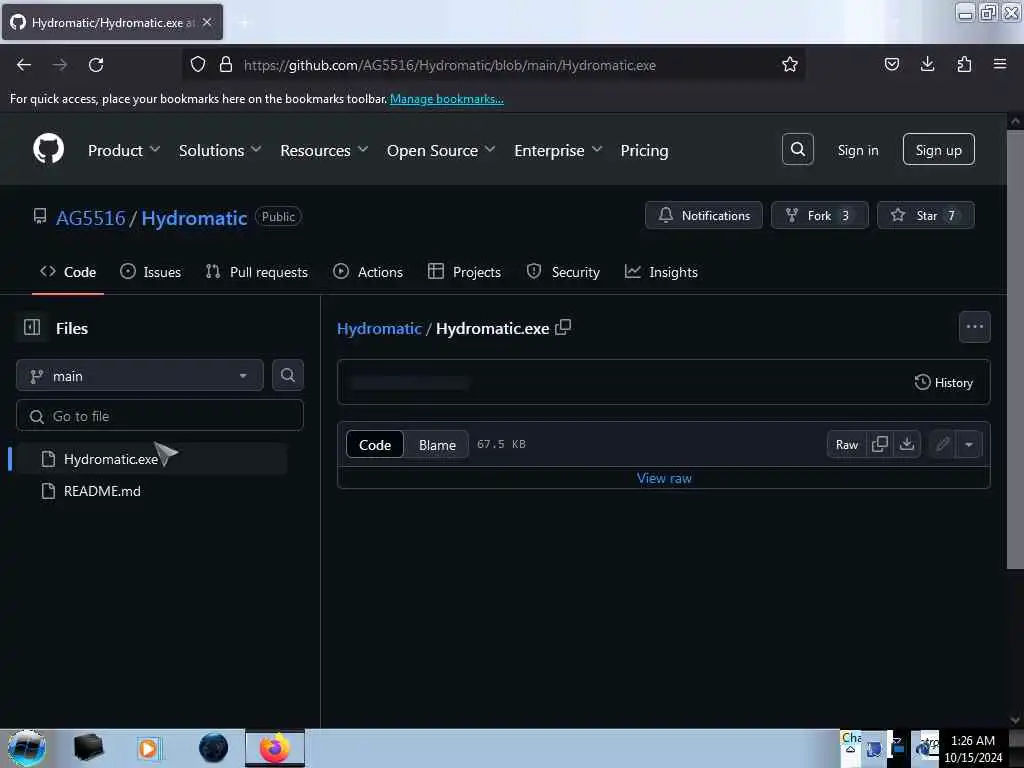Click the Manage bookmarks link

pyautogui.click(x=447, y=99)
